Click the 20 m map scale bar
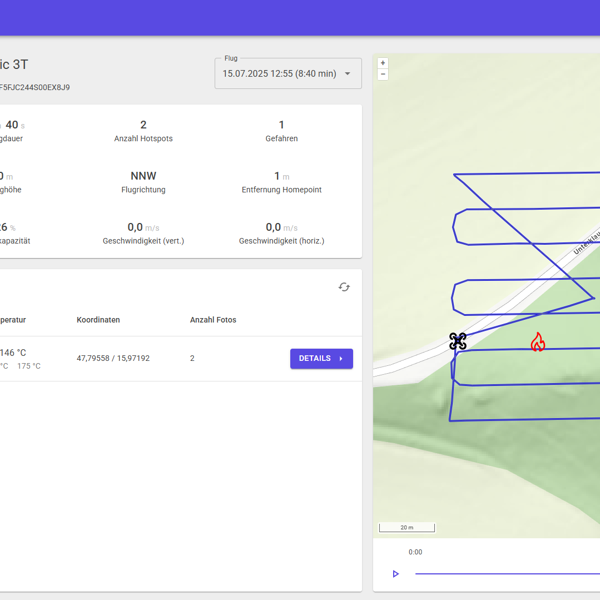The width and height of the screenshot is (600, 600). 407,528
